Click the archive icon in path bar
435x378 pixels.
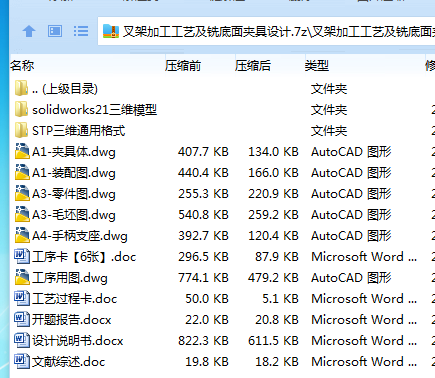tap(111, 31)
